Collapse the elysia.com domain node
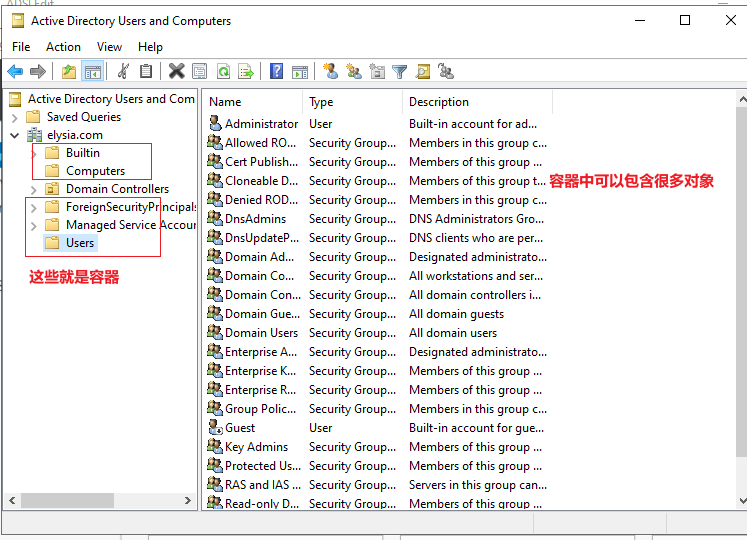This screenshot has height=540, width=747. coord(14,135)
